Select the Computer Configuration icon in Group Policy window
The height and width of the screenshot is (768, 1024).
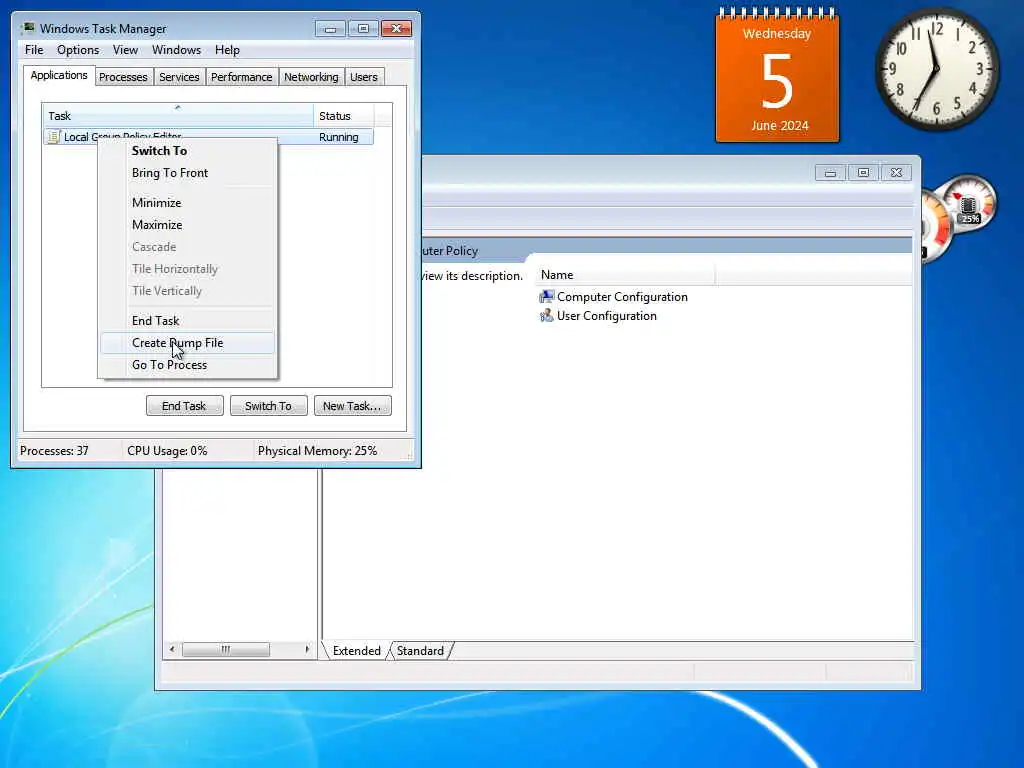pyautogui.click(x=546, y=296)
